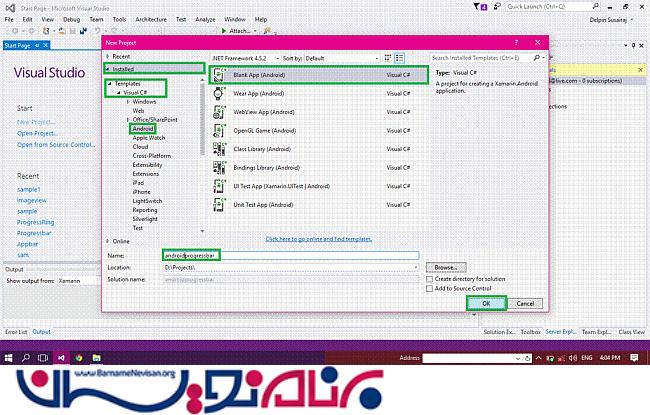Open recent project ProgressRing
The width and height of the screenshot is (650, 415).
click(36, 222)
